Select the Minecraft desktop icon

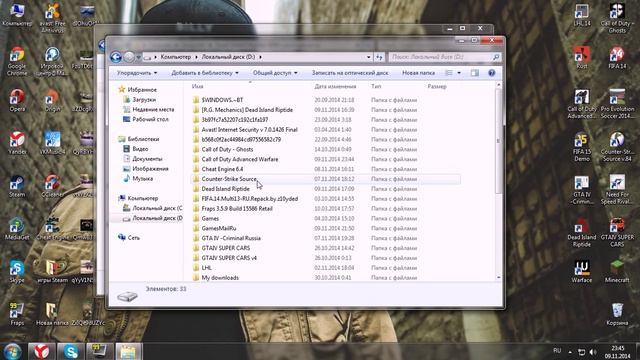pos(617,271)
